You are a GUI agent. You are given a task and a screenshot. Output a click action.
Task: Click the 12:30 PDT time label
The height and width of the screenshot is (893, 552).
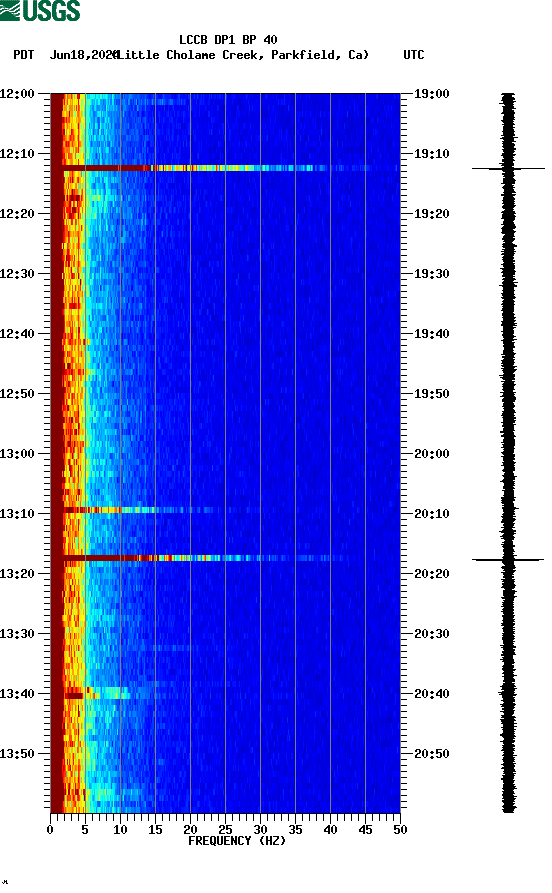[17, 273]
